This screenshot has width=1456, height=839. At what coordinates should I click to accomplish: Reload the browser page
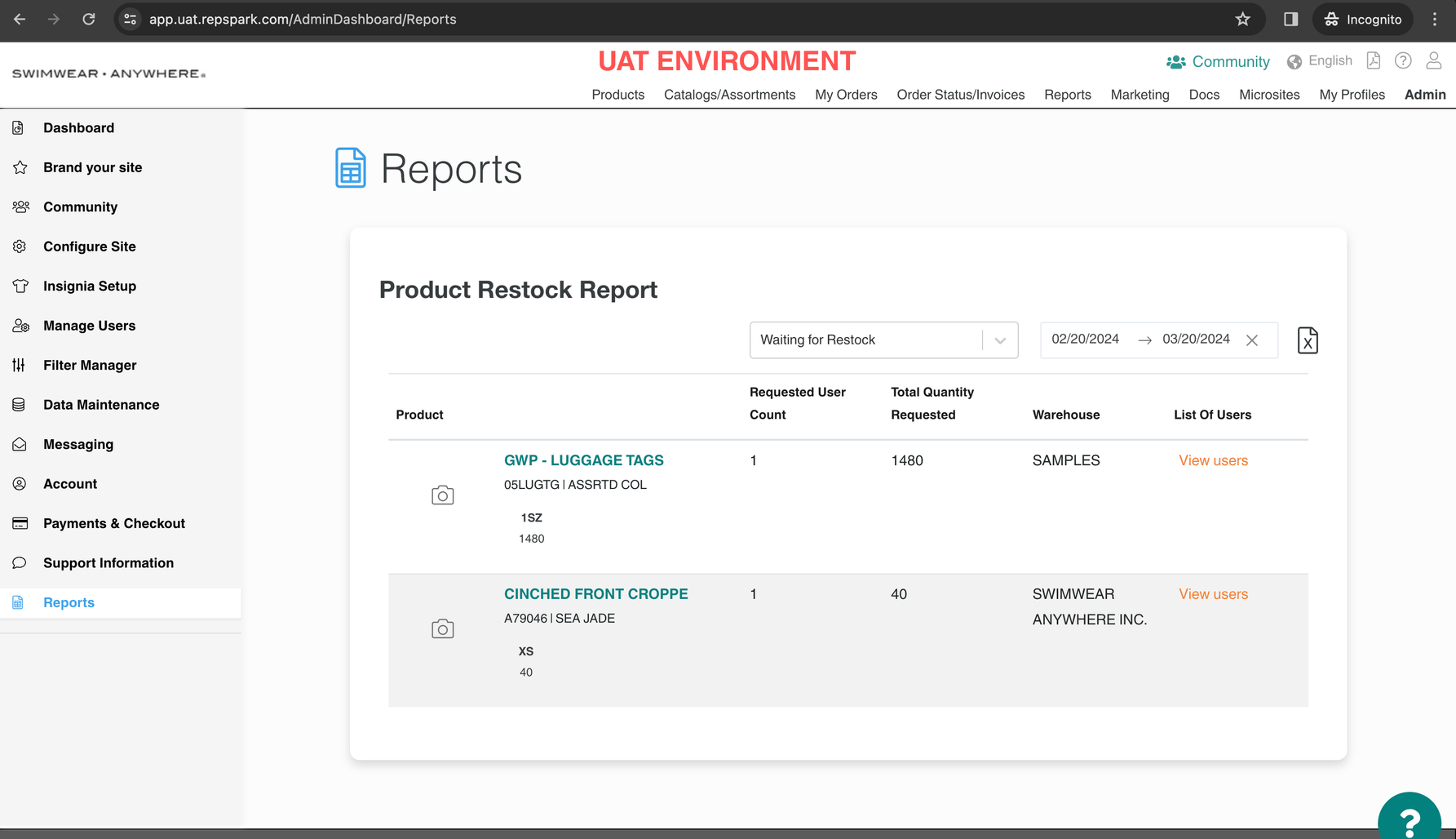(88, 19)
